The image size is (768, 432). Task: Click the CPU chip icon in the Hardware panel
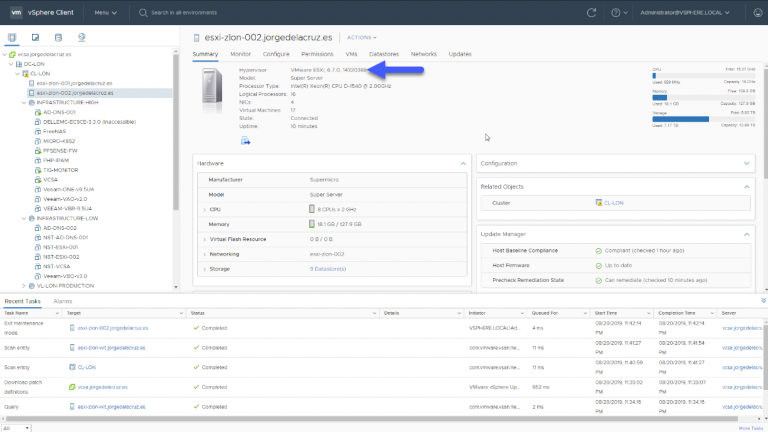312,209
